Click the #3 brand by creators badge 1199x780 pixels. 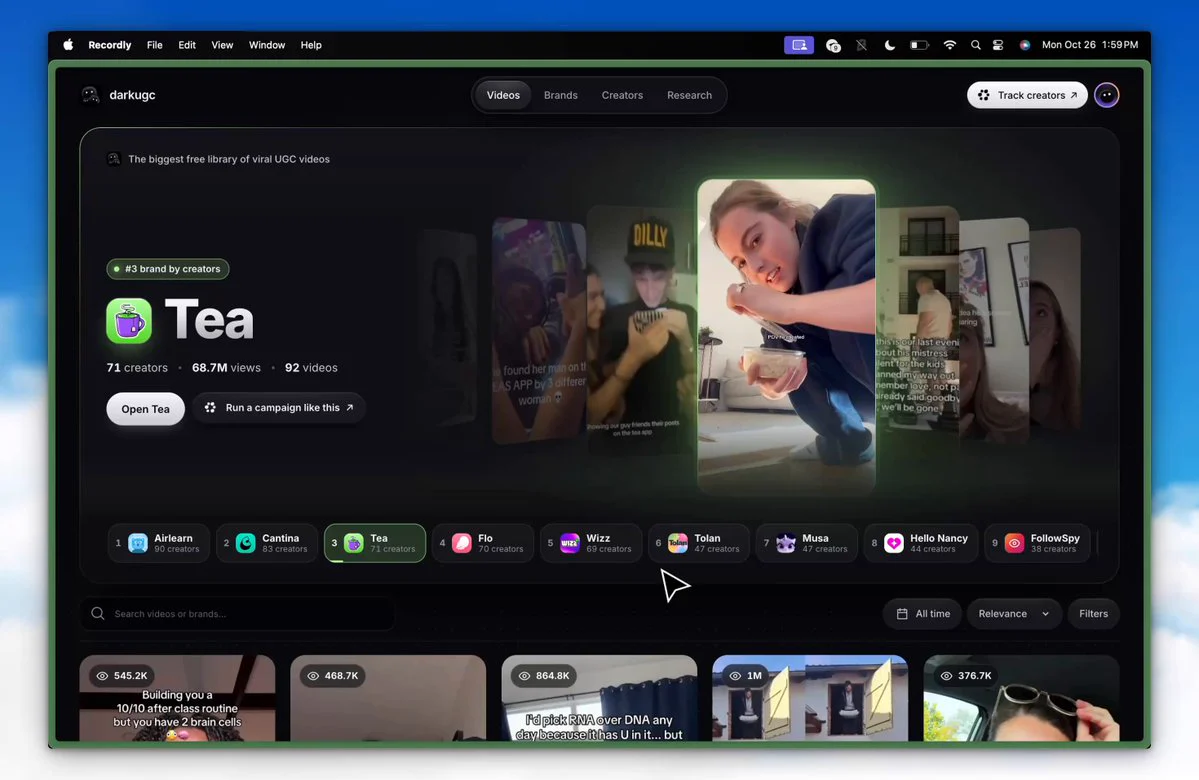point(167,268)
